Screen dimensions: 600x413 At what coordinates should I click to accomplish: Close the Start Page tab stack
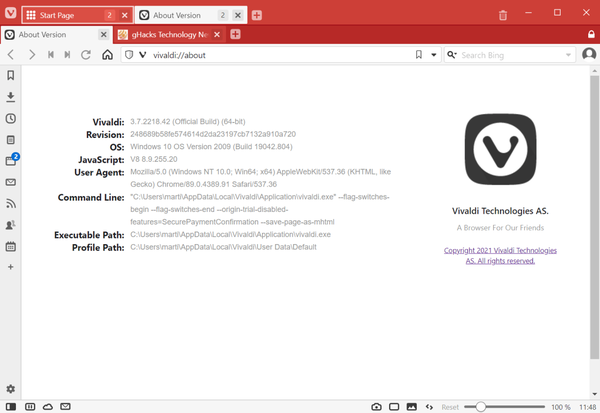(124, 15)
